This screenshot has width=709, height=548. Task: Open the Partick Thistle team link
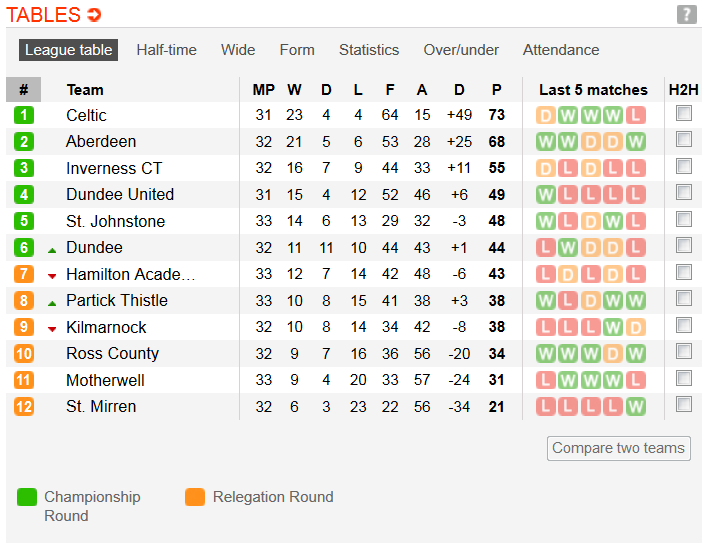click(116, 300)
